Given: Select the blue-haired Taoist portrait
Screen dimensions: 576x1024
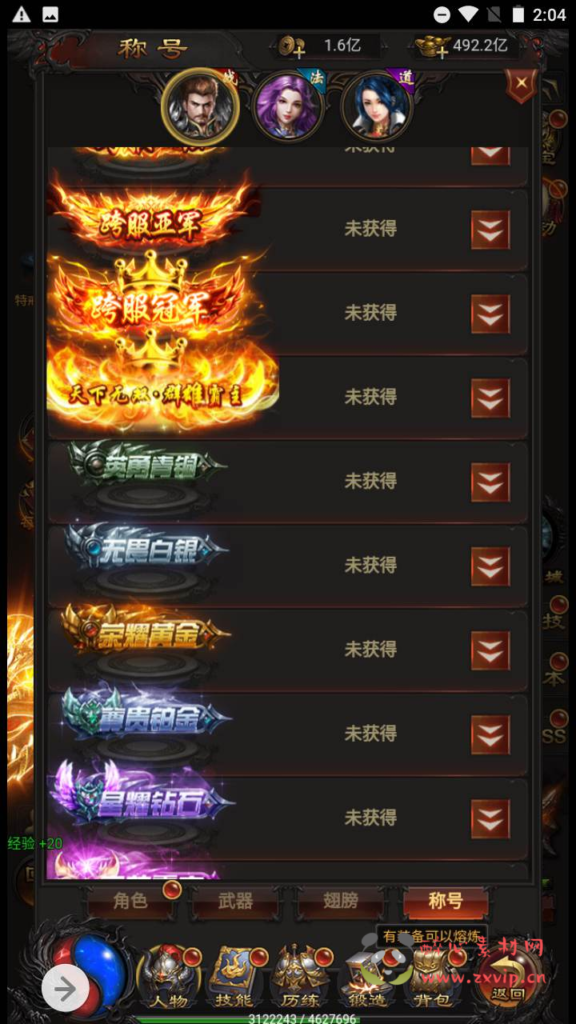Looking at the screenshot, I should tap(377, 106).
